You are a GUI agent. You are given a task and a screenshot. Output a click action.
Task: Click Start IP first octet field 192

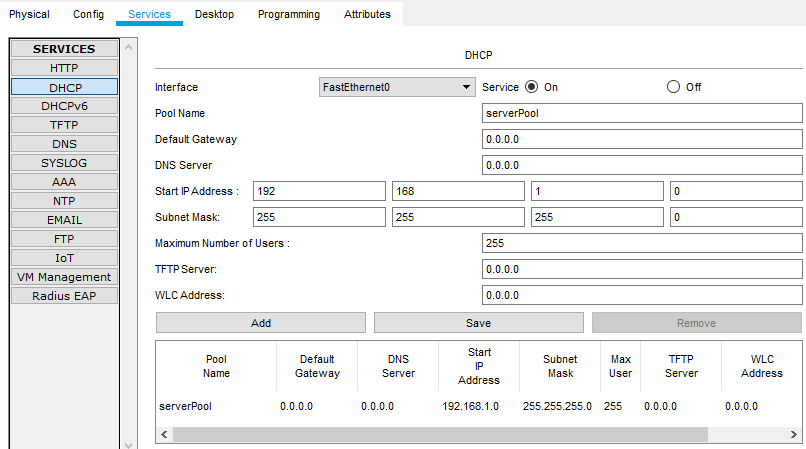click(319, 191)
